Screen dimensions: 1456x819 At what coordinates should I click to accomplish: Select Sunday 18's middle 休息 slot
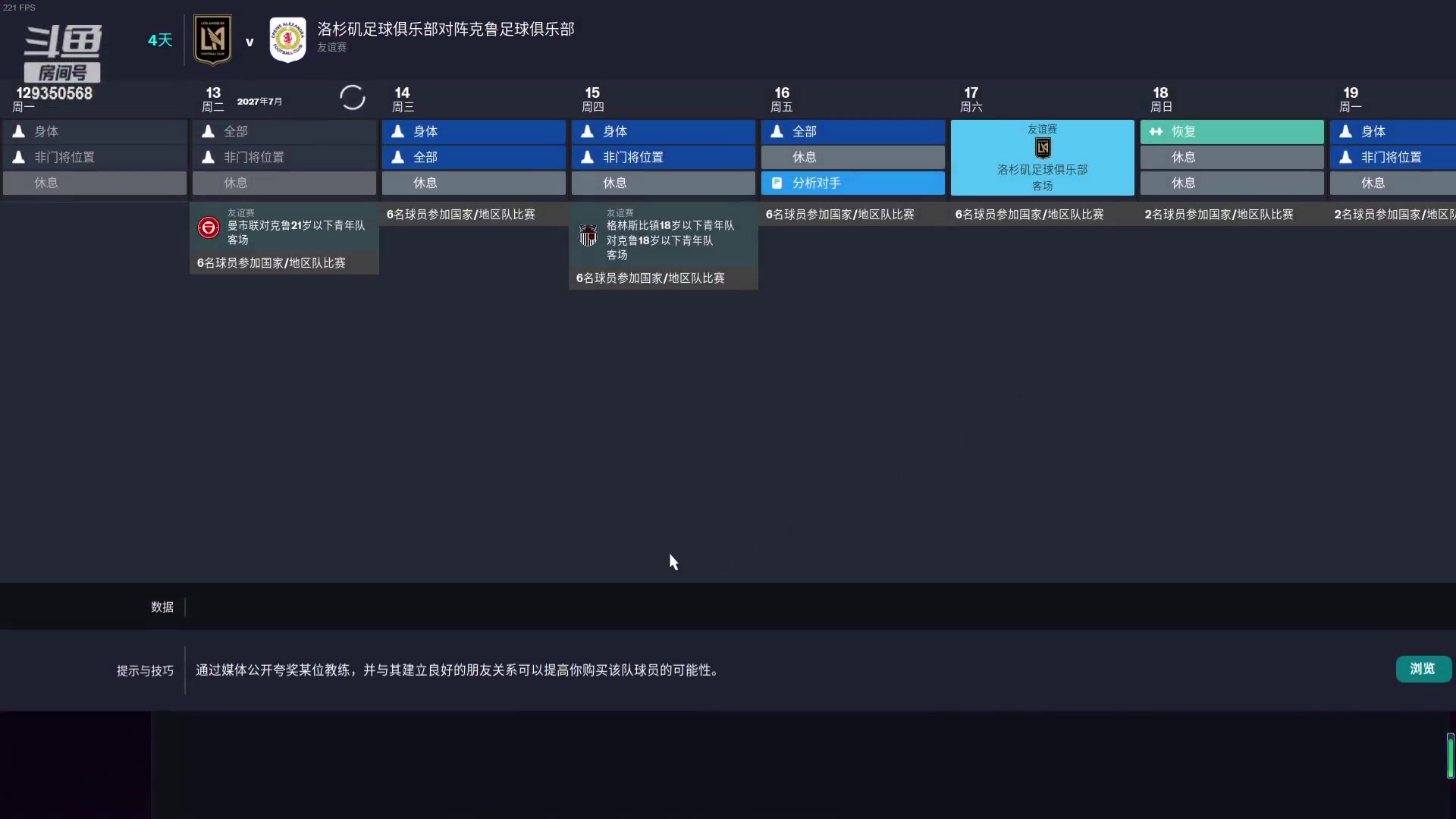pyautogui.click(x=1232, y=157)
